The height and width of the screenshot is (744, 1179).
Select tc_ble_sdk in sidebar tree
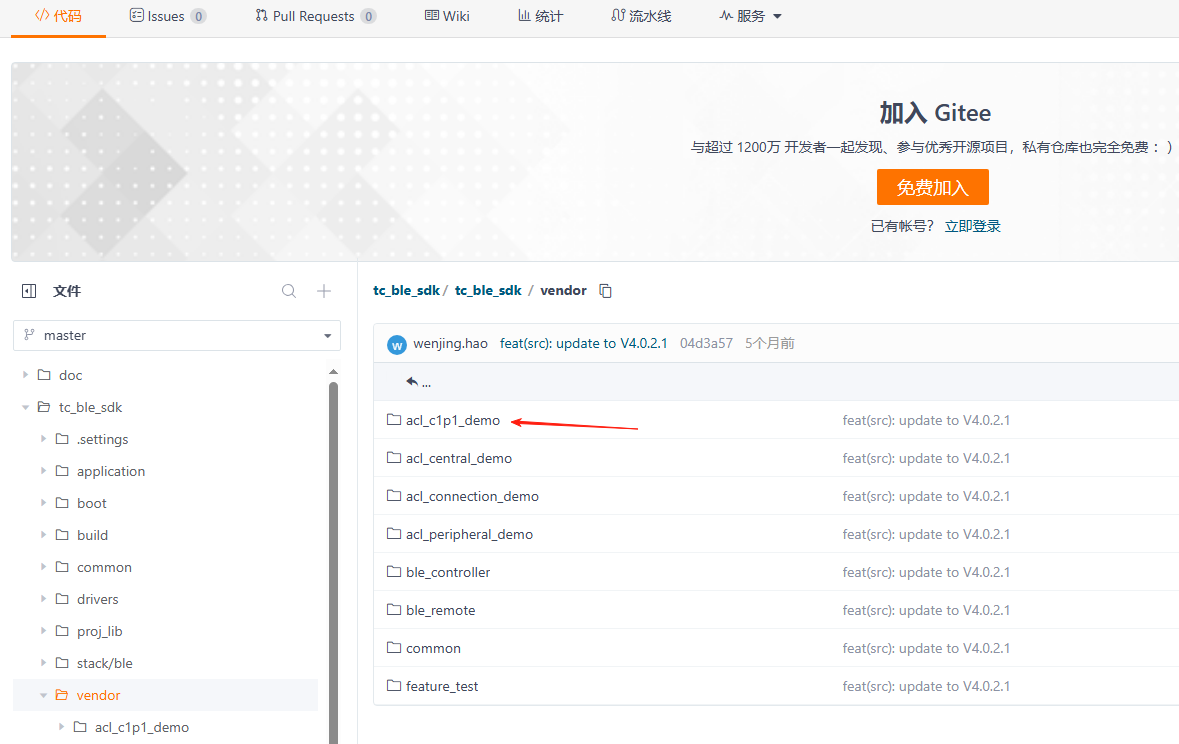(90, 407)
